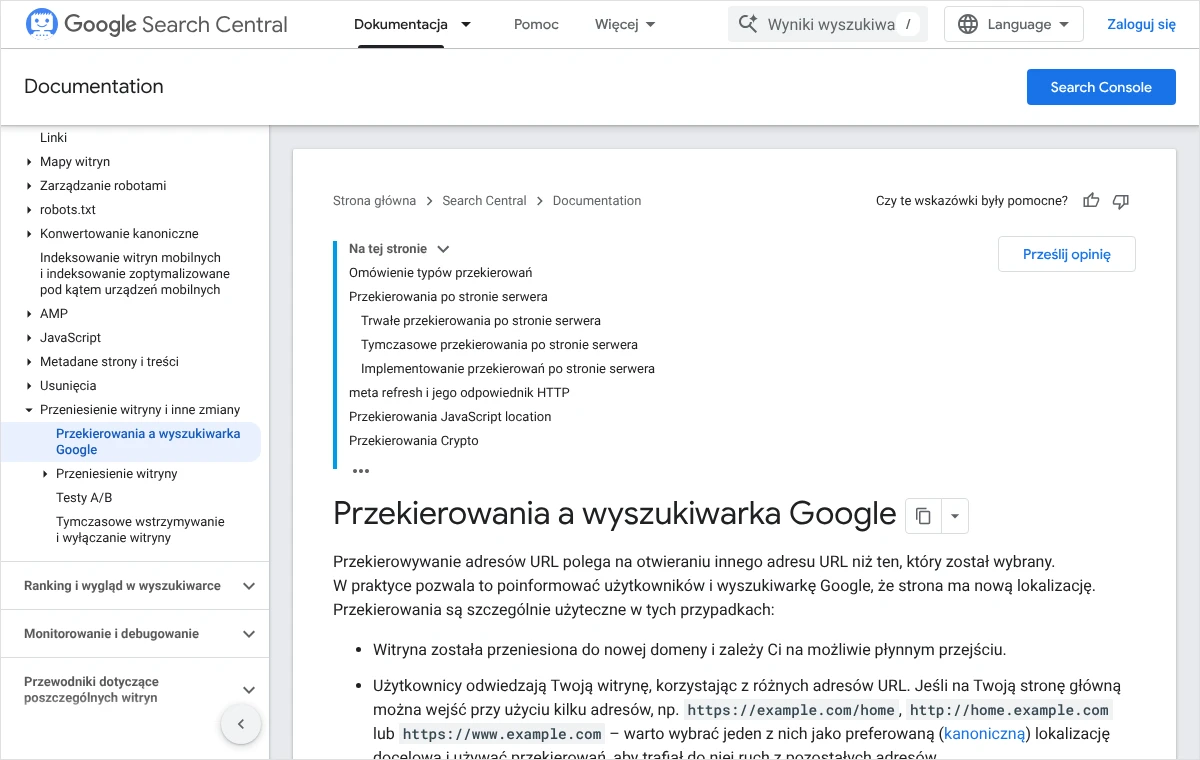
Task: Expand the Konwertowanie kanoniczne tree arrow
Action: pyautogui.click(x=29, y=234)
